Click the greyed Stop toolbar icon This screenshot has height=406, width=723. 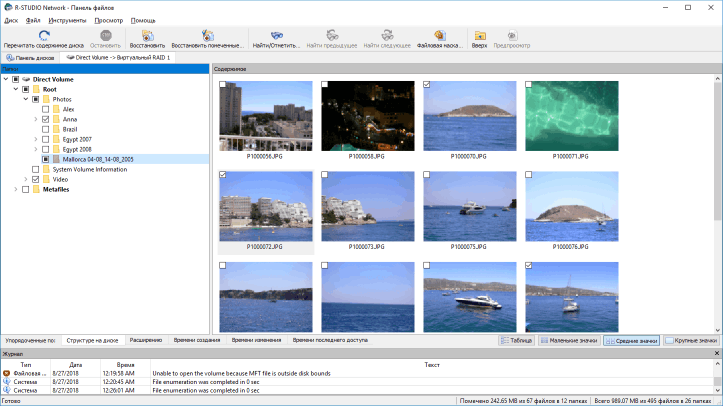pyautogui.click(x=106, y=35)
